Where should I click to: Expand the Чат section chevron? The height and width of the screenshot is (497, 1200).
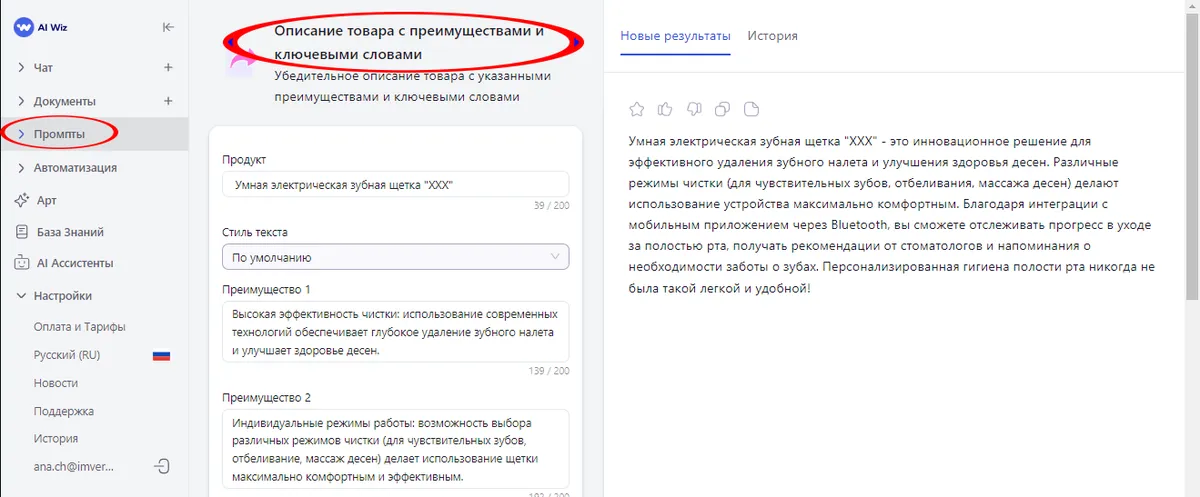pos(21,67)
